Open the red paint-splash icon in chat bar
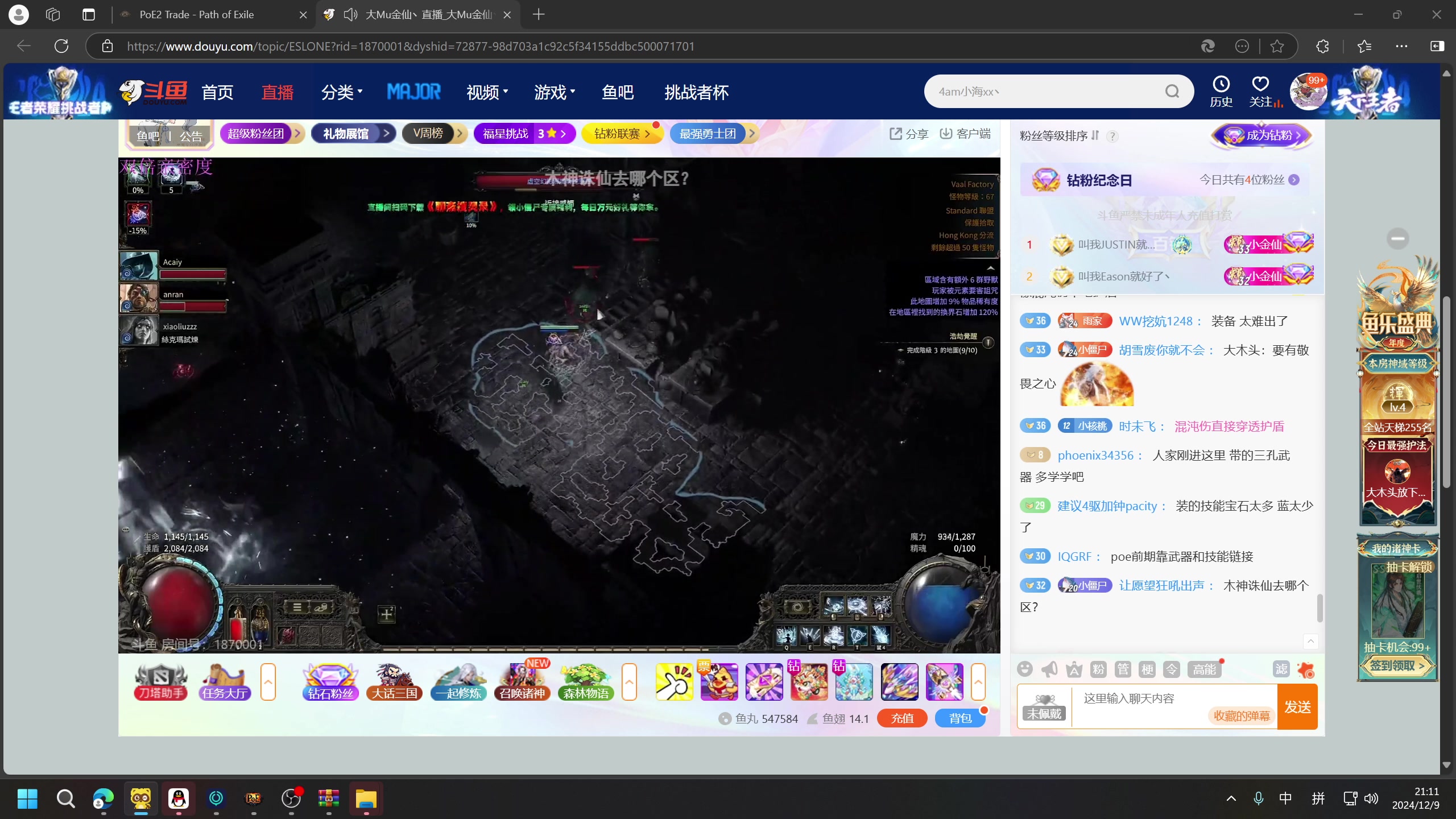1456x819 pixels. click(x=1306, y=669)
